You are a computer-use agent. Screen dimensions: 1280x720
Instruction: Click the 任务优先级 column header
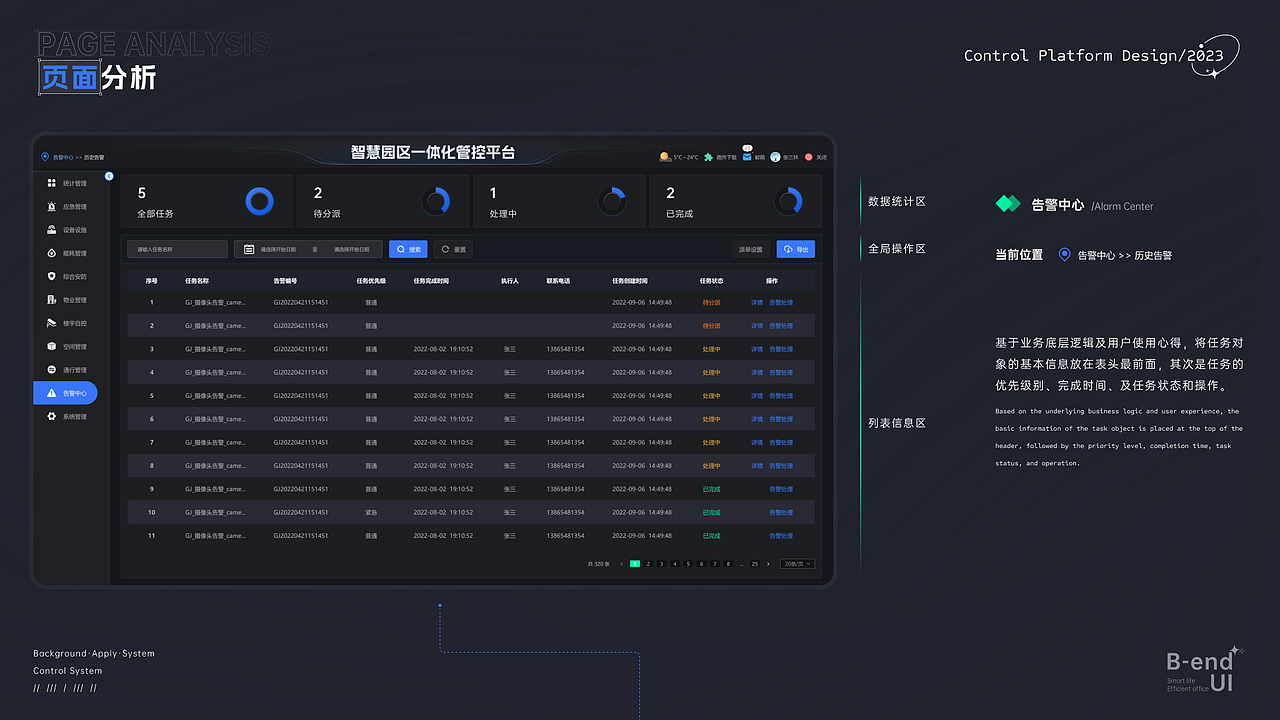(x=371, y=281)
